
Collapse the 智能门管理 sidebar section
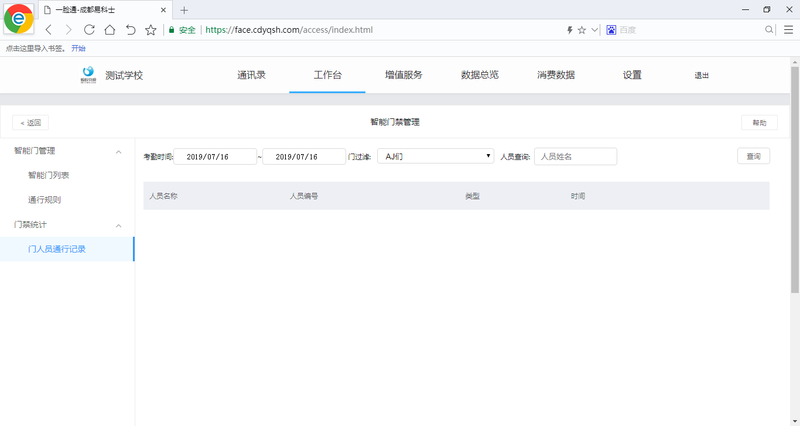point(119,152)
